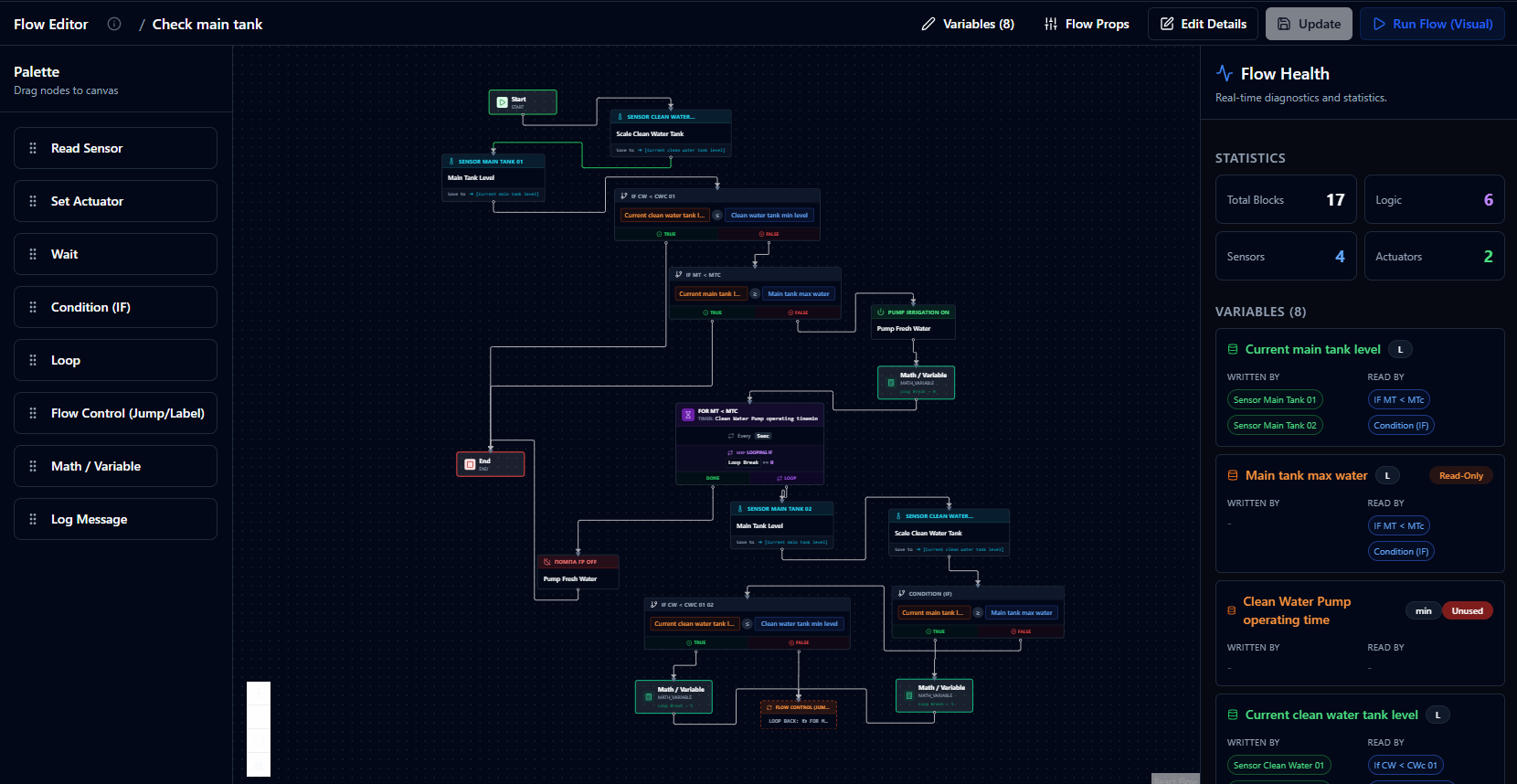This screenshot has width=1517, height=784.
Task: Select the Condition (IF) palette item
Action: tap(115, 307)
